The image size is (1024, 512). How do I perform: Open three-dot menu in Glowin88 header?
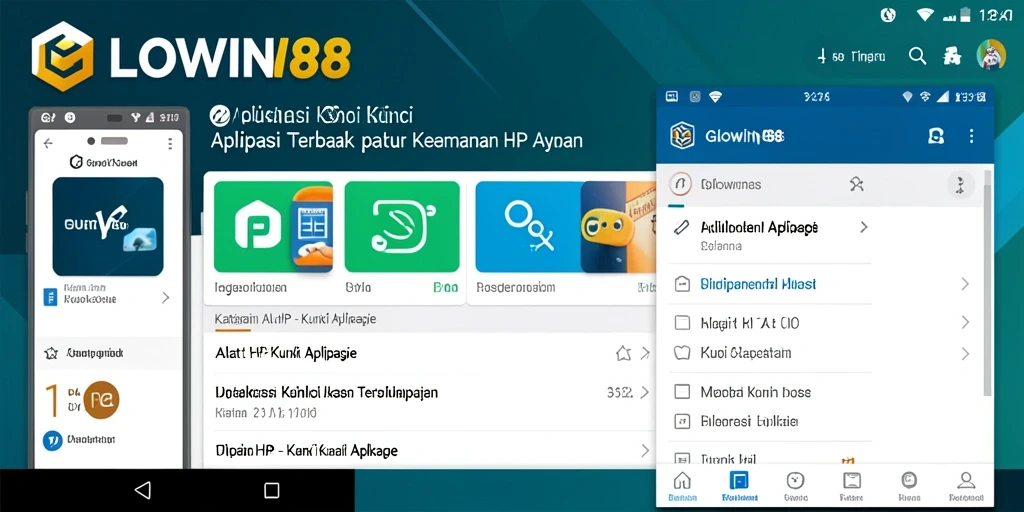(971, 136)
